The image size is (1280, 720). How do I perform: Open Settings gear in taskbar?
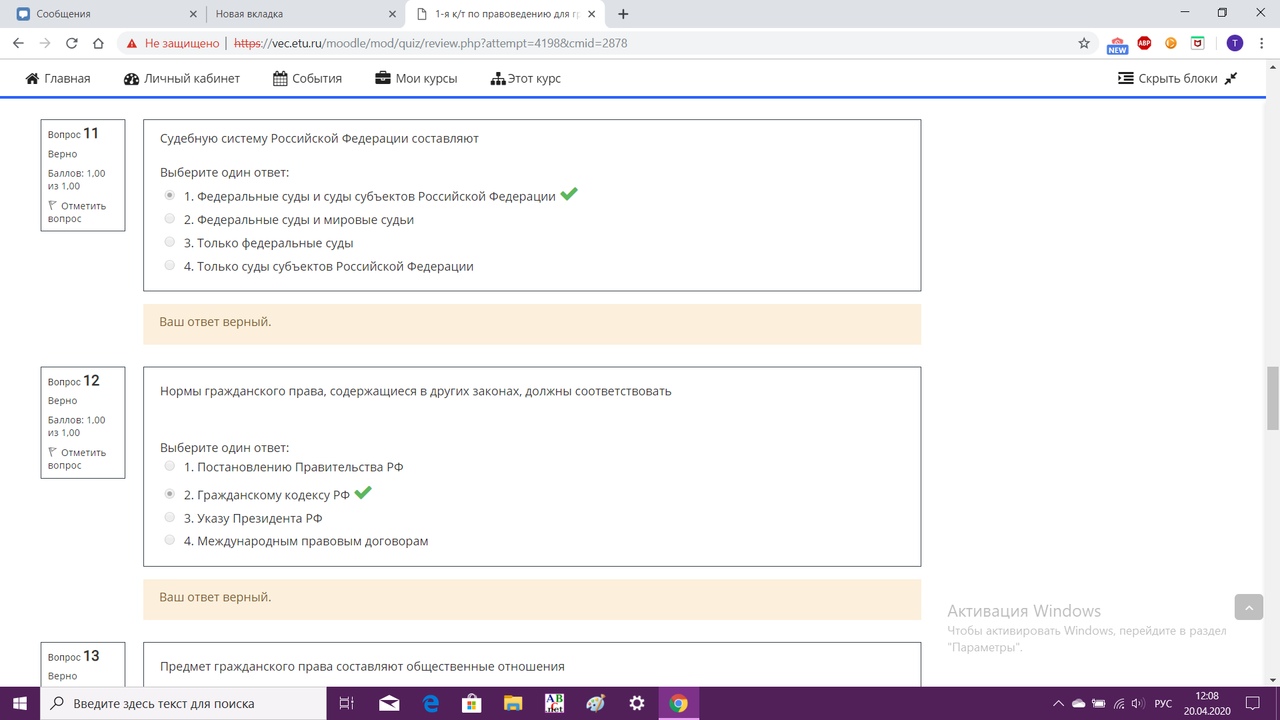tap(637, 703)
